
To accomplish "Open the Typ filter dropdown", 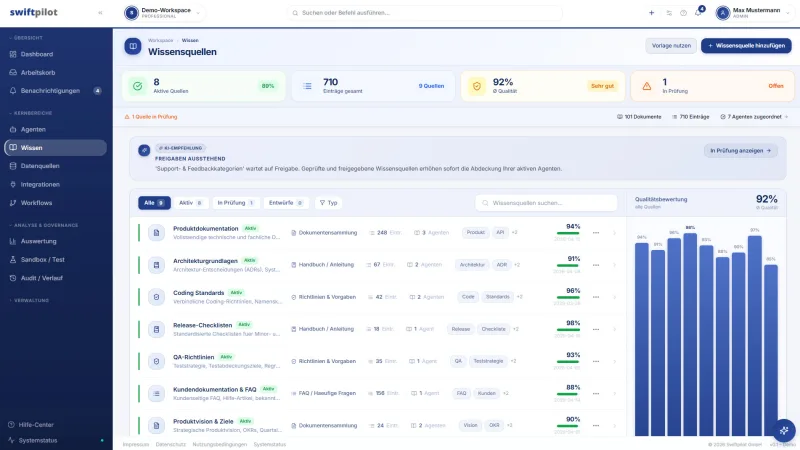I will point(329,203).
